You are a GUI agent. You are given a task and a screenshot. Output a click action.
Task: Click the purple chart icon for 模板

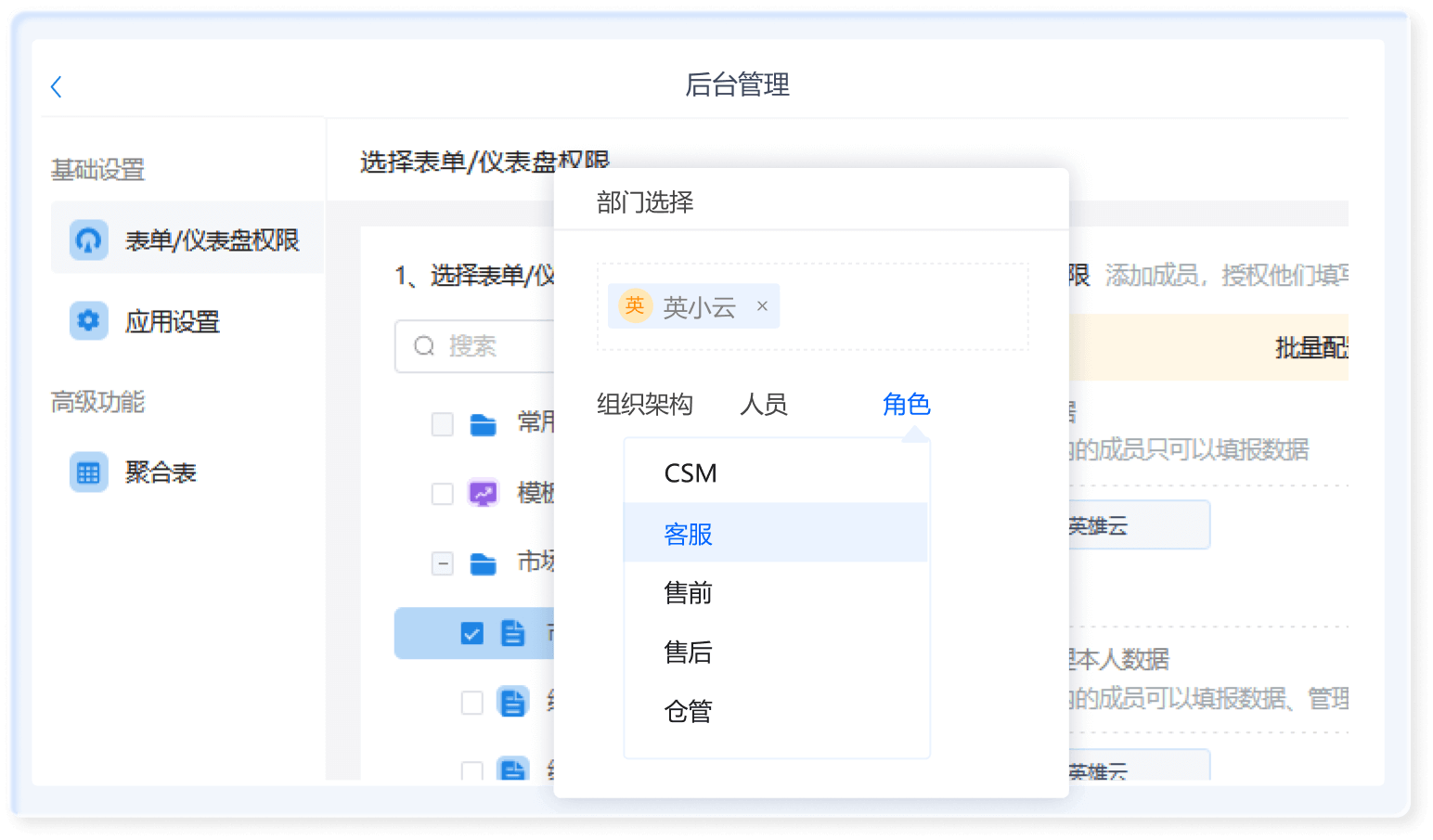483,493
